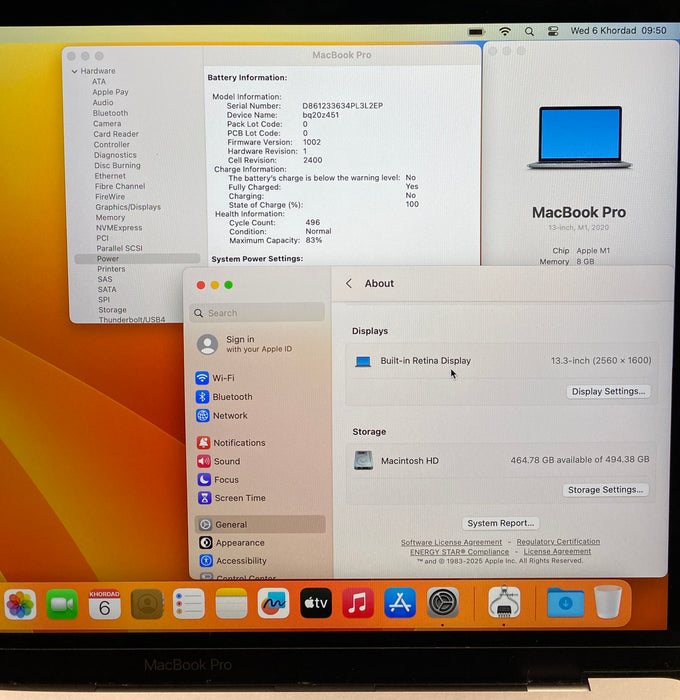Select Graphics/Displays in System Information sidebar
Image resolution: width=680 pixels, height=700 pixels.
[x=128, y=207]
